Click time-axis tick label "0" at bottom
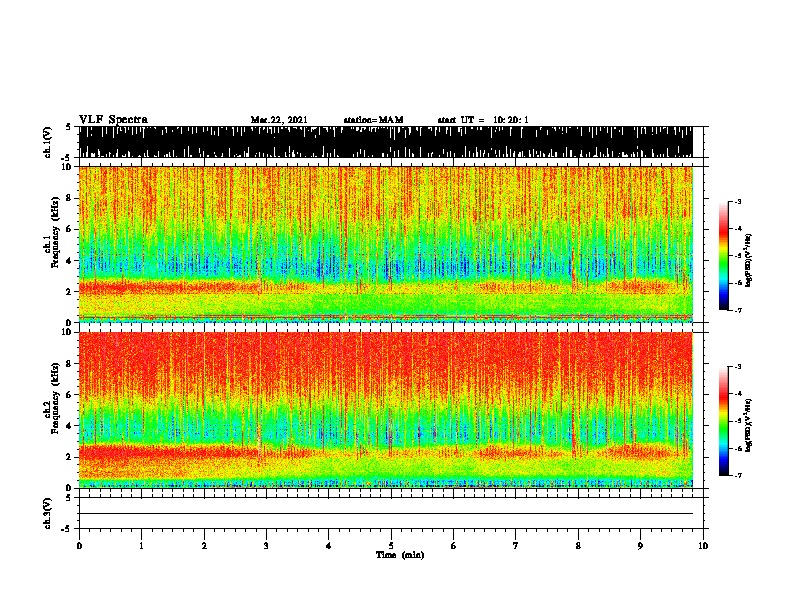Viewport: 792px width, 612px height. 79,545
